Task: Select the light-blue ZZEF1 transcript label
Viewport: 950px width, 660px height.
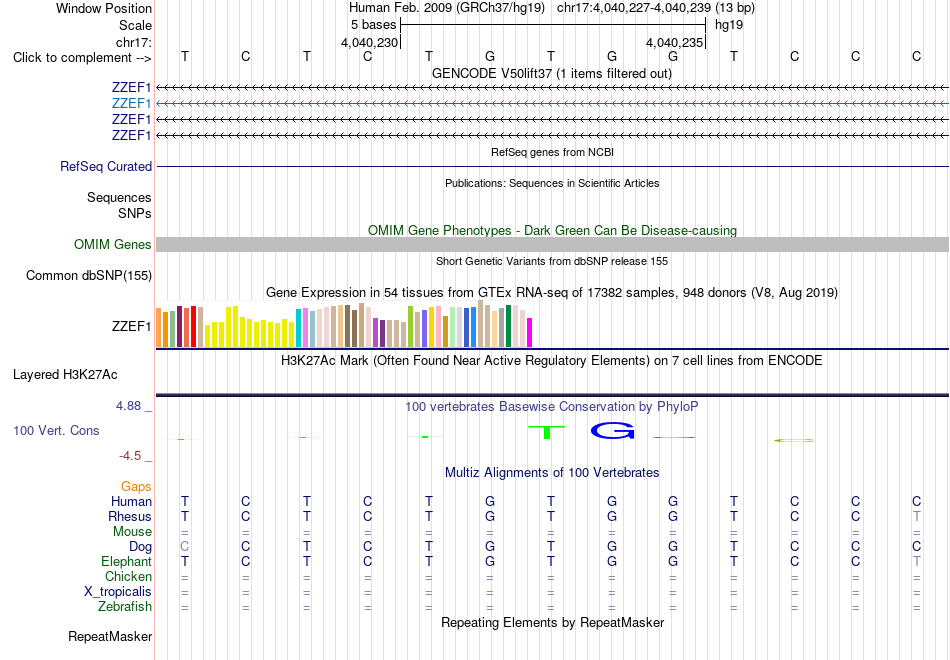Action: pyautogui.click(x=131, y=103)
